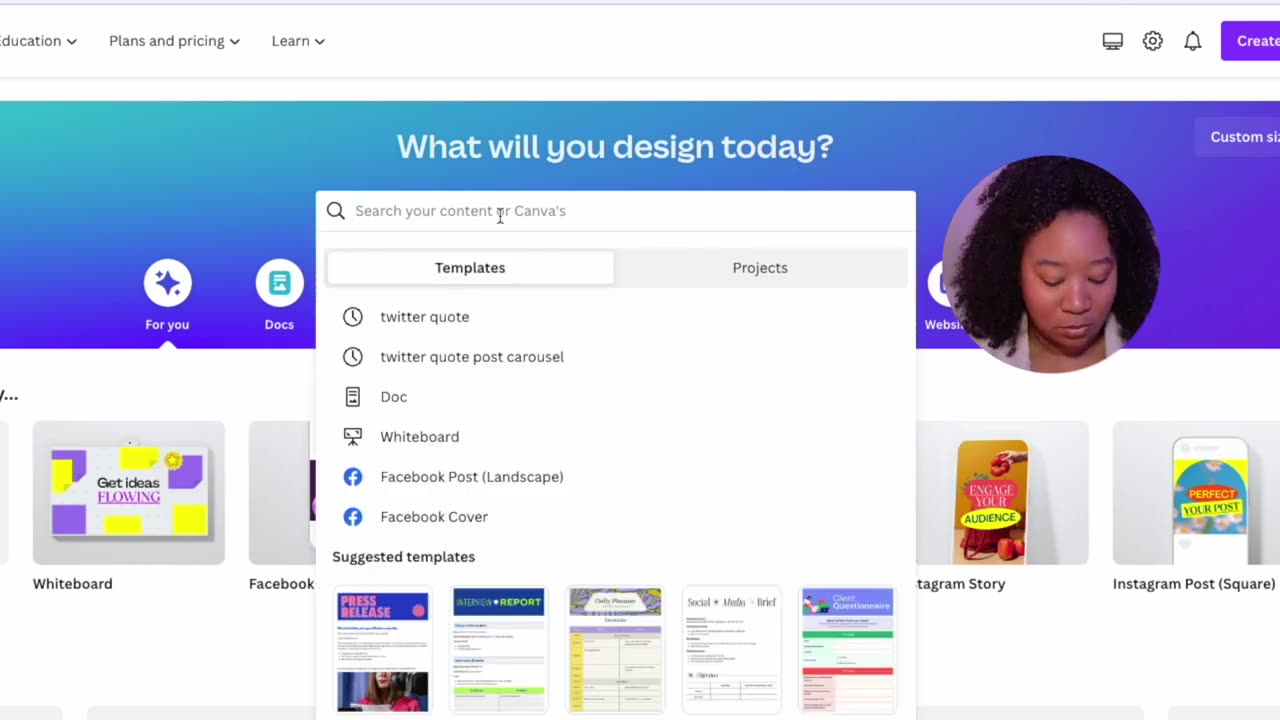Open the Interview Report template thumbnail
The width and height of the screenshot is (1280, 720).
tap(499, 651)
